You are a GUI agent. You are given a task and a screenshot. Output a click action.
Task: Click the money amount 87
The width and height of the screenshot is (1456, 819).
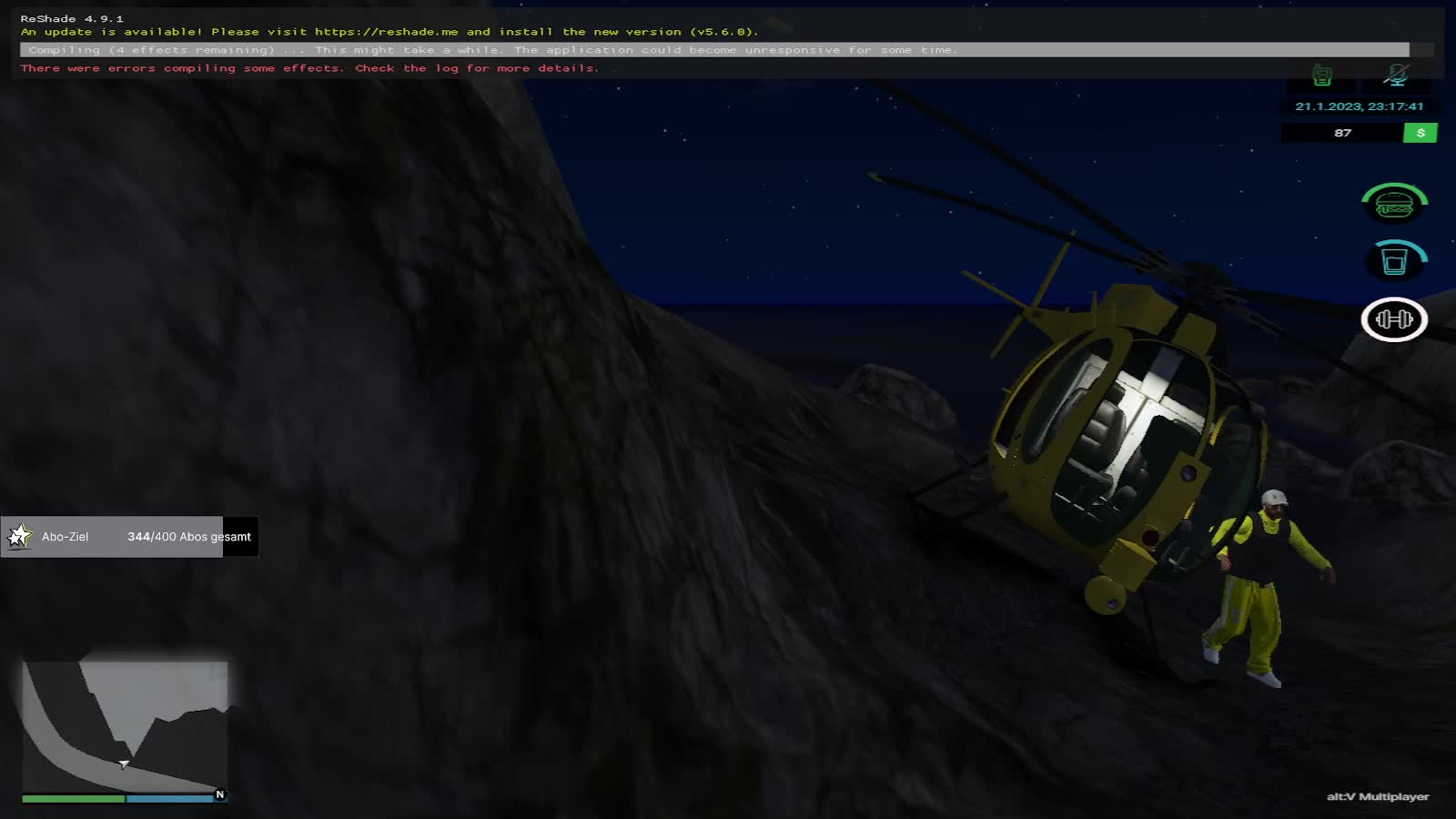coord(1343,133)
